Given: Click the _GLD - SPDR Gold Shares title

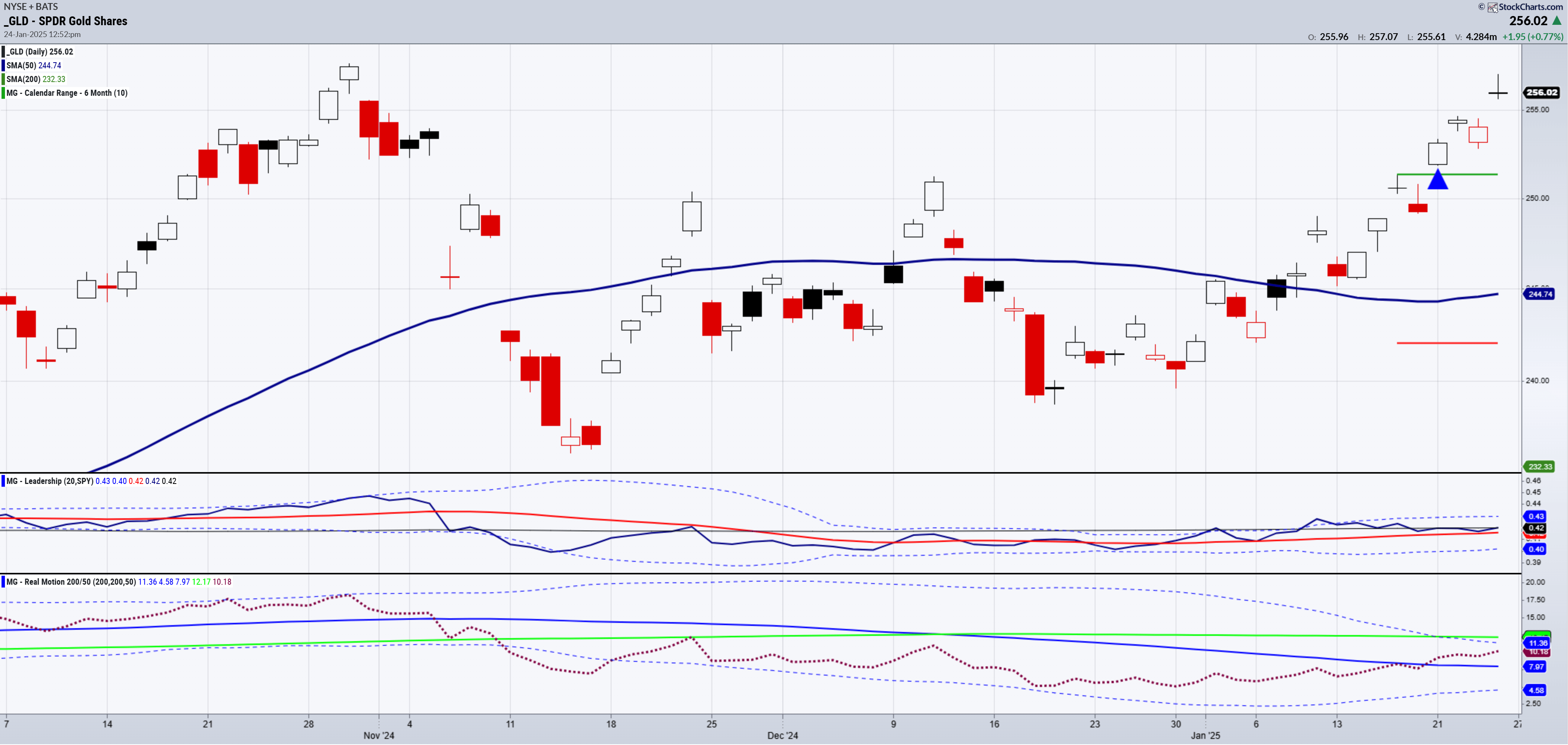Looking at the screenshot, I should pyautogui.click(x=66, y=21).
